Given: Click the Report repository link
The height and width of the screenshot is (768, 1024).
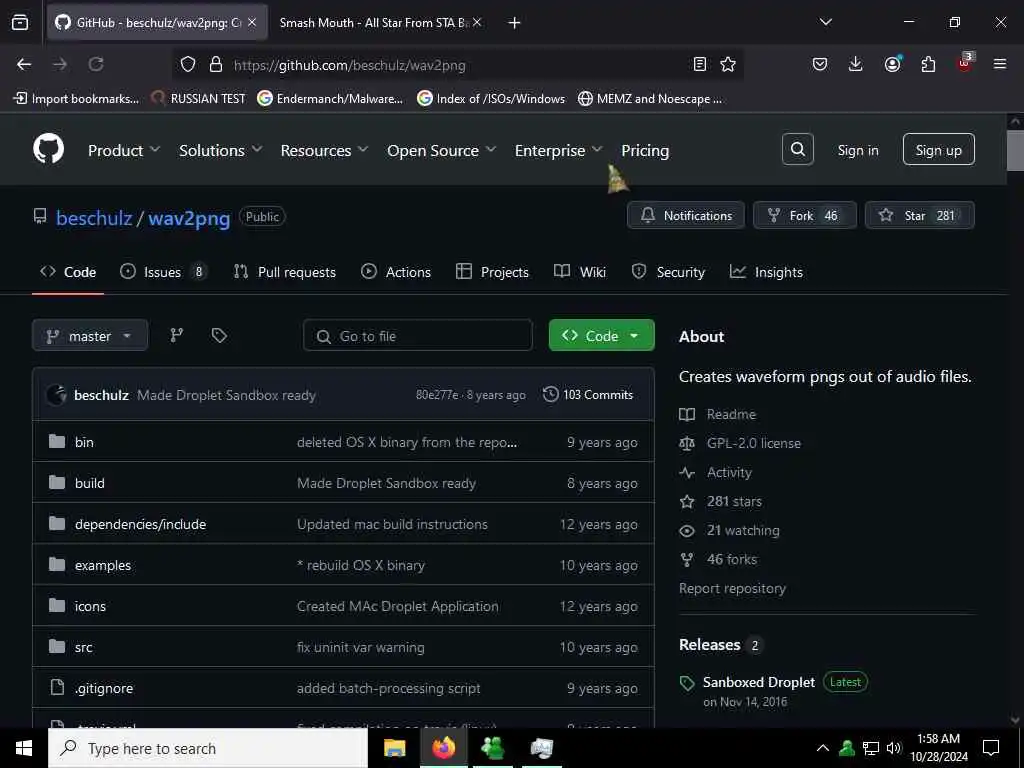Looking at the screenshot, I should pyautogui.click(x=732, y=588).
